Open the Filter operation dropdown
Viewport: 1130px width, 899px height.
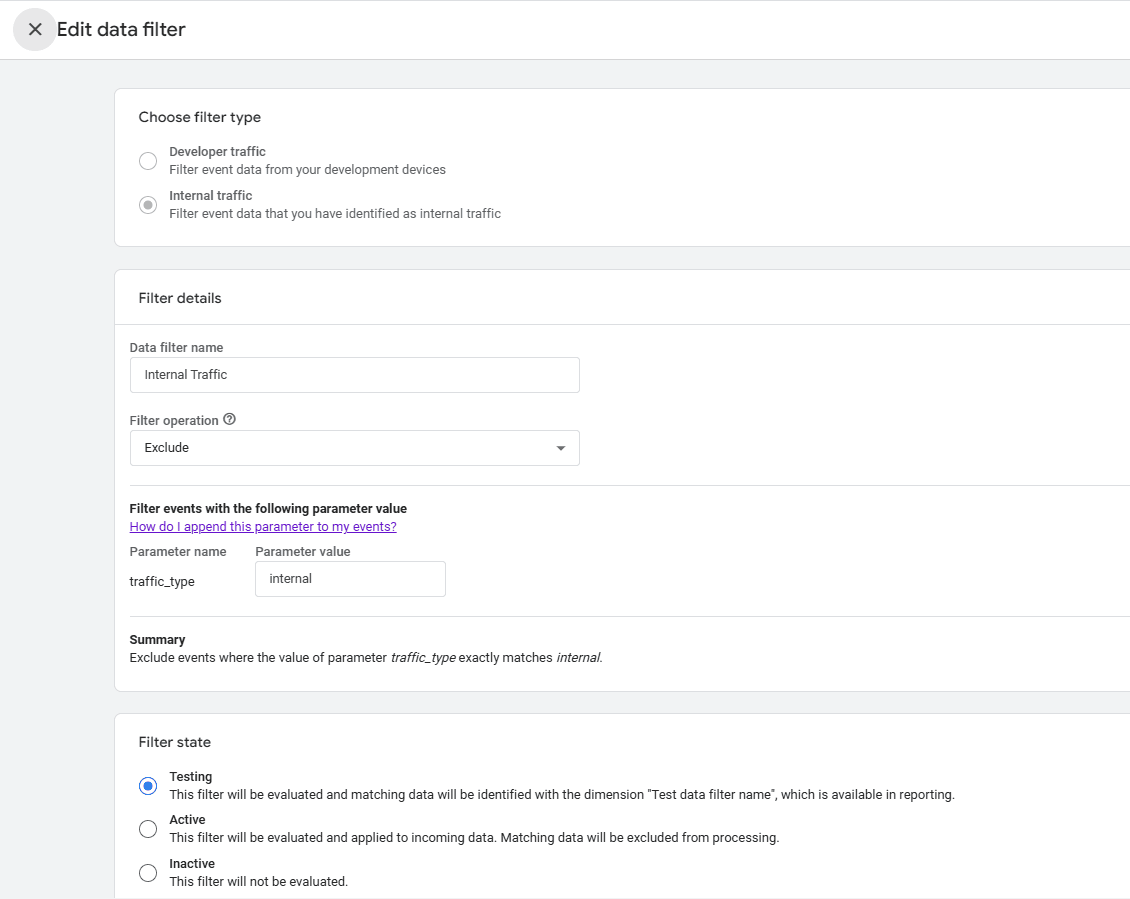coord(355,448)
